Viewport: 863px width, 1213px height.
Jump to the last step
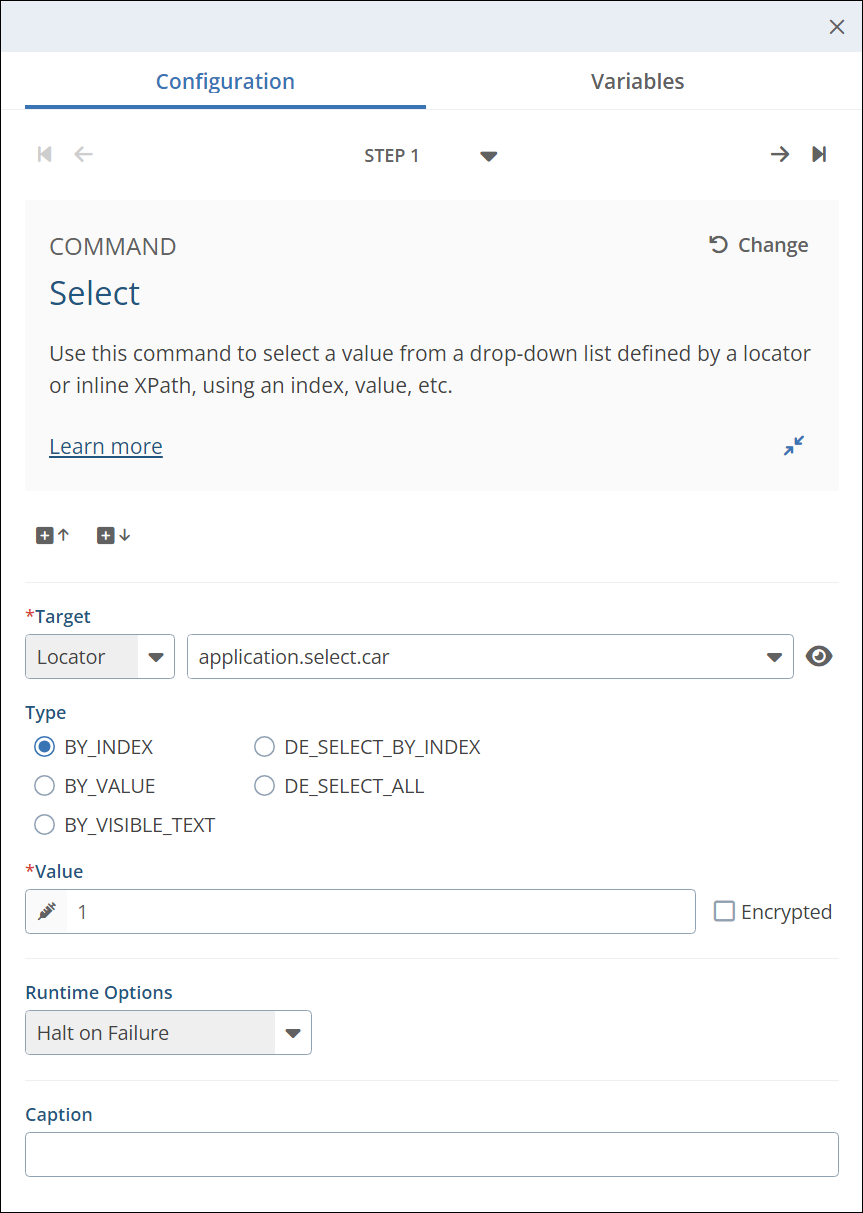tap(819, 154)
